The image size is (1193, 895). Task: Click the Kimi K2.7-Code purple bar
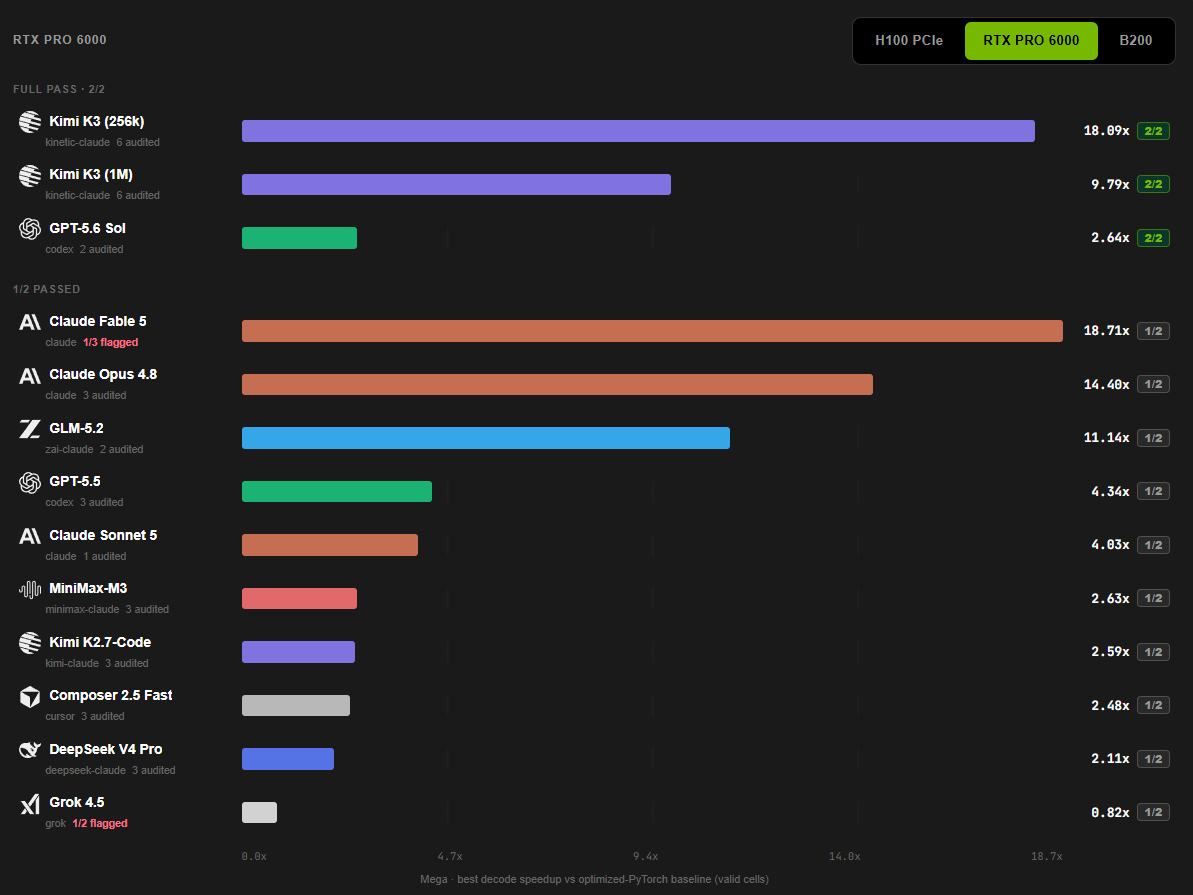pos(298,652)
